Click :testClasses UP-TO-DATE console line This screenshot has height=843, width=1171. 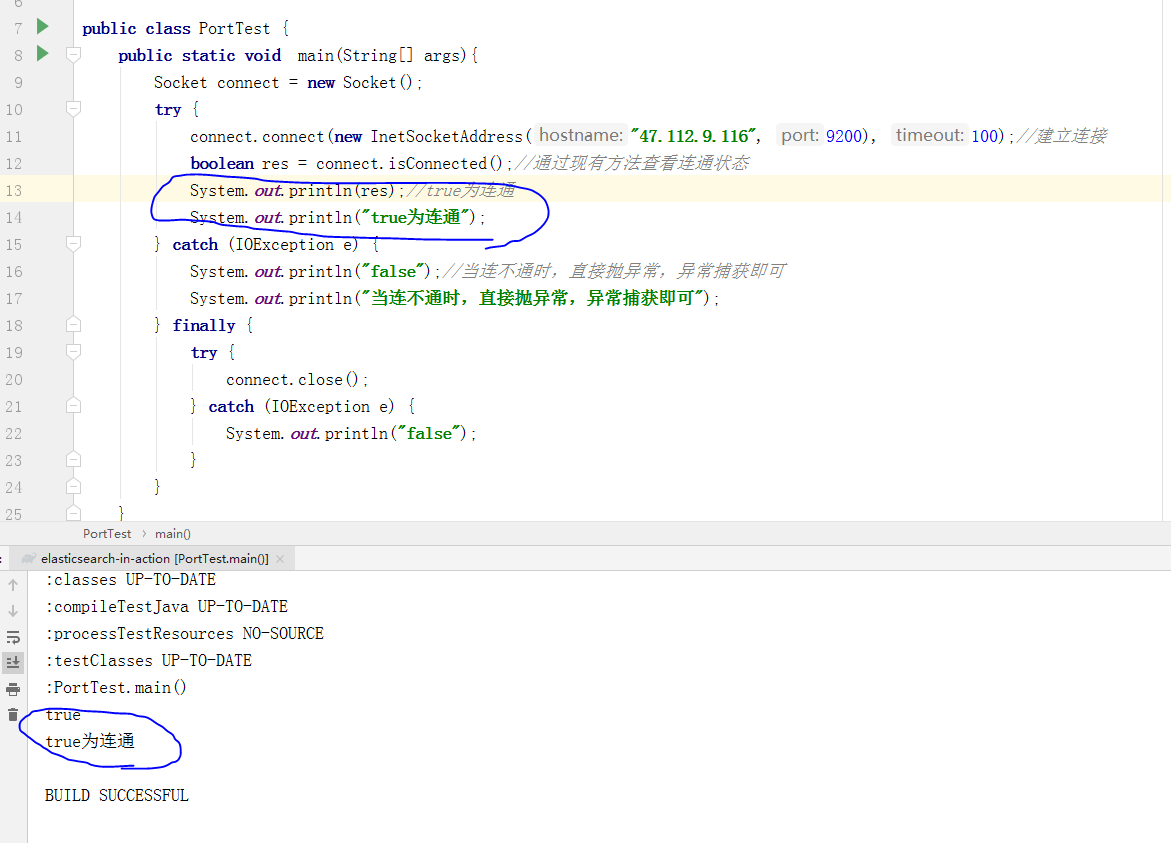(149, 660)
